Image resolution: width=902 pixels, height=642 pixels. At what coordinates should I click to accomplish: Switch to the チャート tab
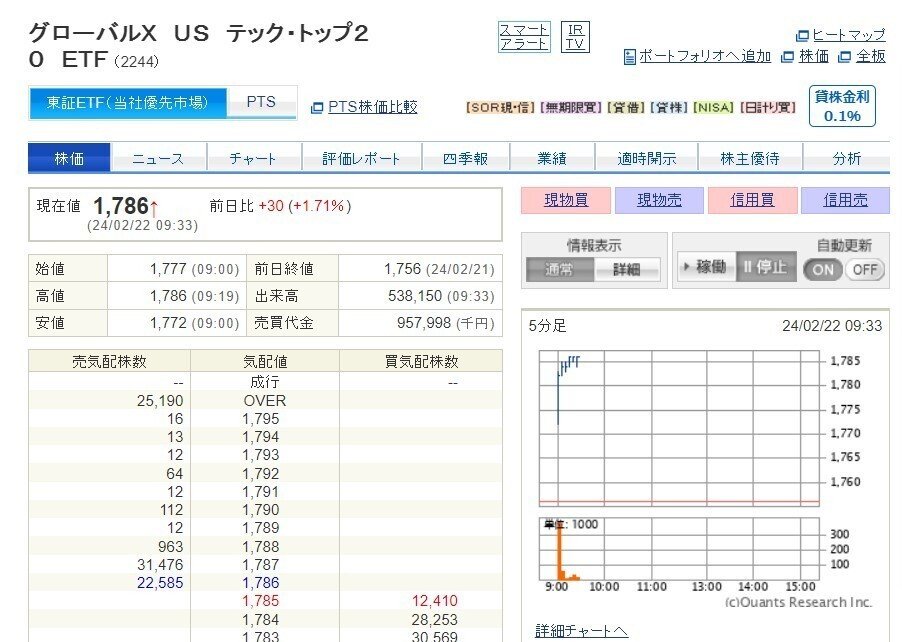(x=253, y=158)
